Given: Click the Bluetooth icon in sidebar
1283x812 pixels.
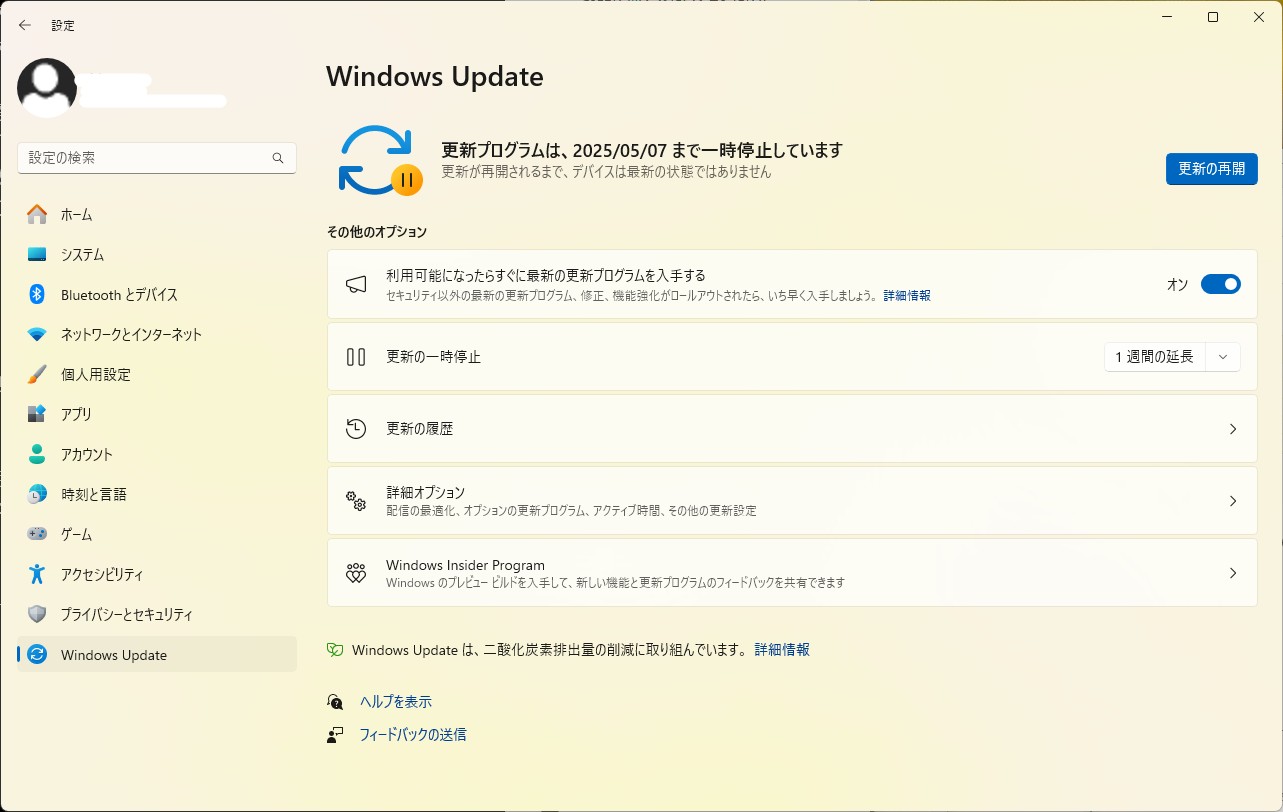Looking at the screenshot, I should [37, 294].
